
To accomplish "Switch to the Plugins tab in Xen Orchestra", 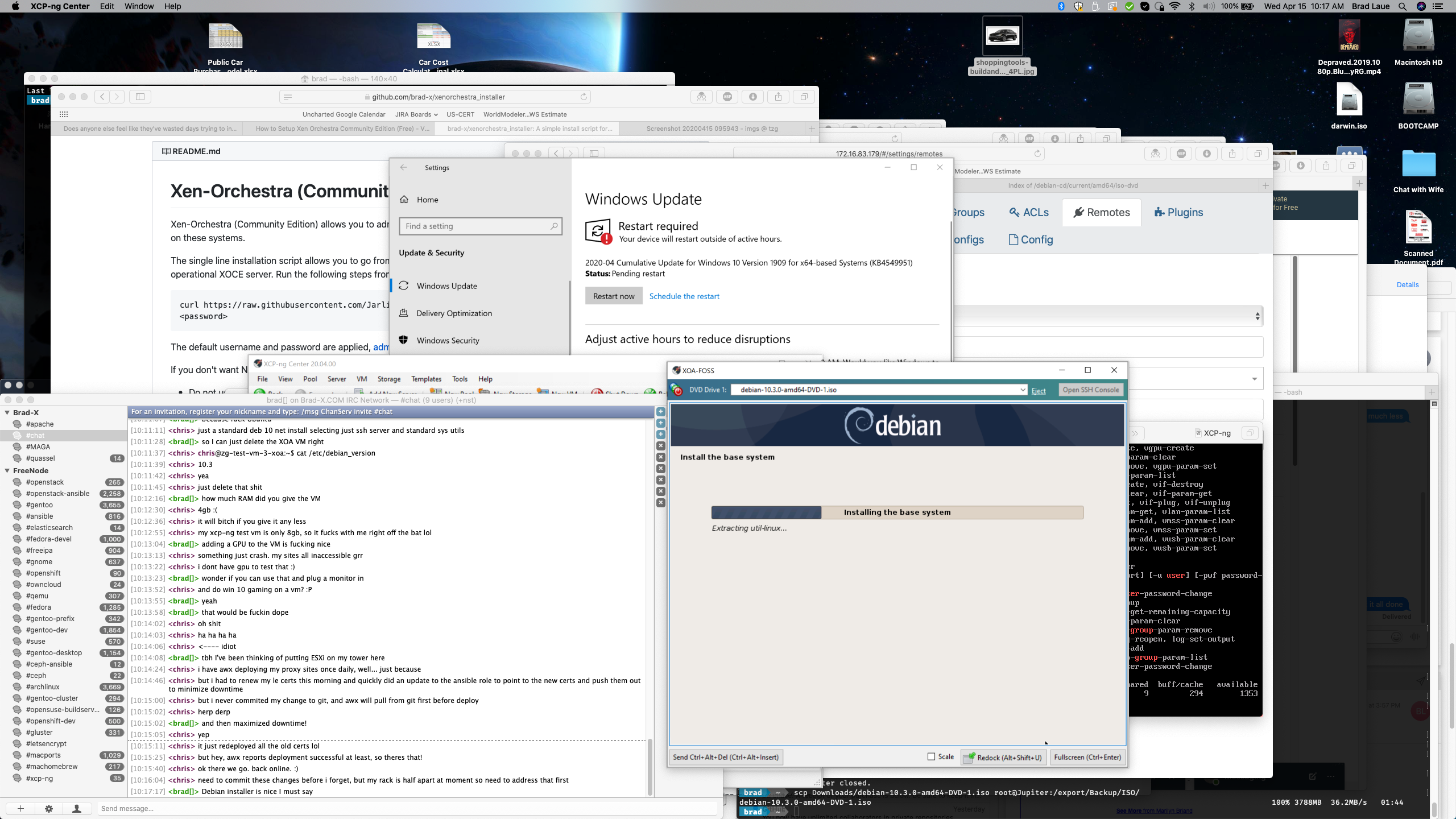I will (1178, 212).
